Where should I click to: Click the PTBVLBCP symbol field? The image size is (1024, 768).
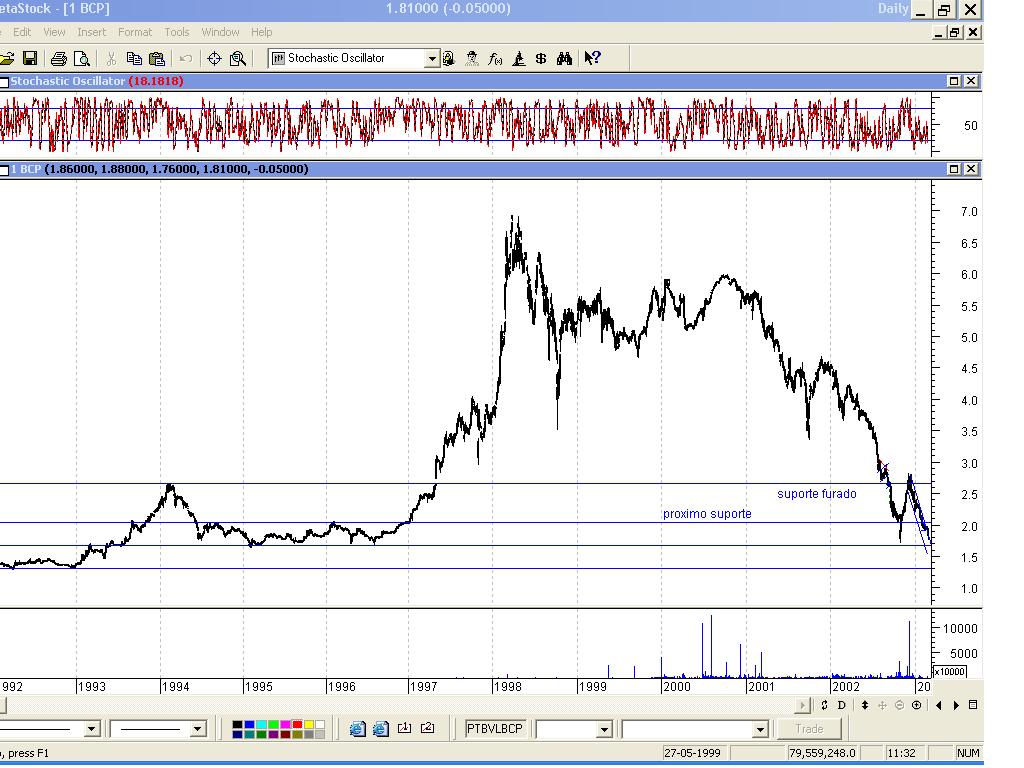point(494,729)
